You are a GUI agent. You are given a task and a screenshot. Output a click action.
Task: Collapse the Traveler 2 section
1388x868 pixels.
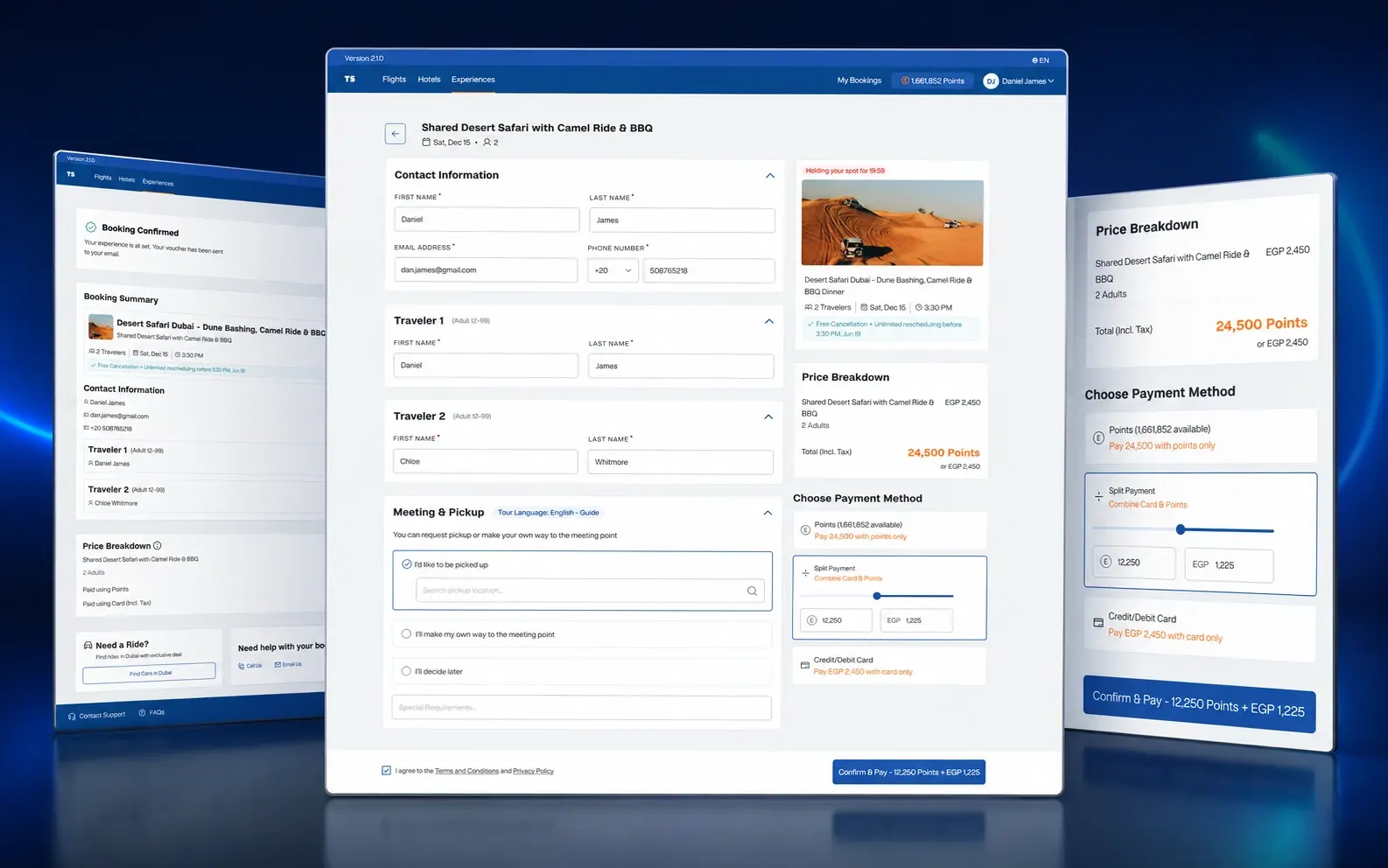(x=768, y=416)
